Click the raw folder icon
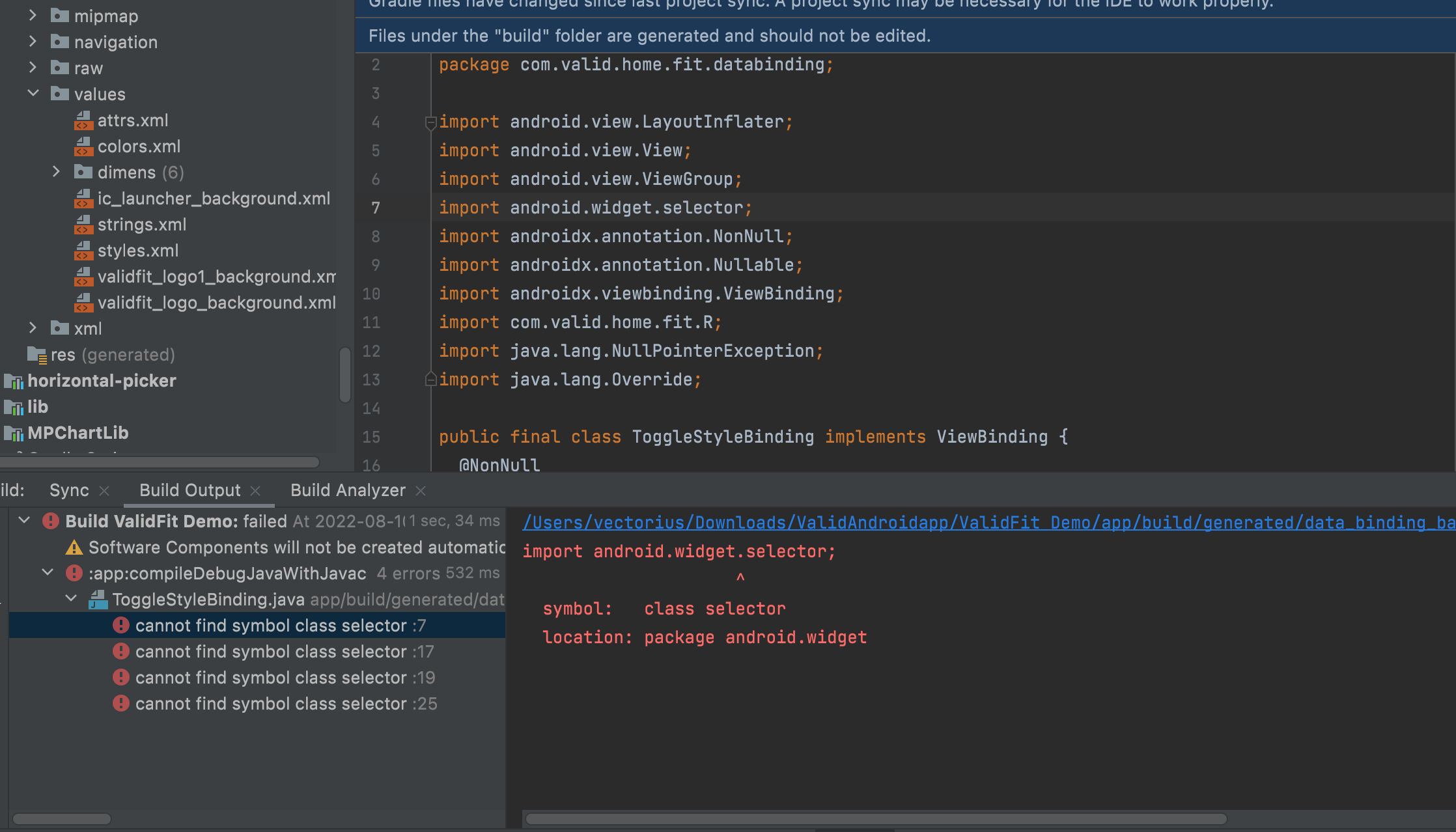Image resolution: width=1456 pixels, height=832 pixels. click(60, 68)
